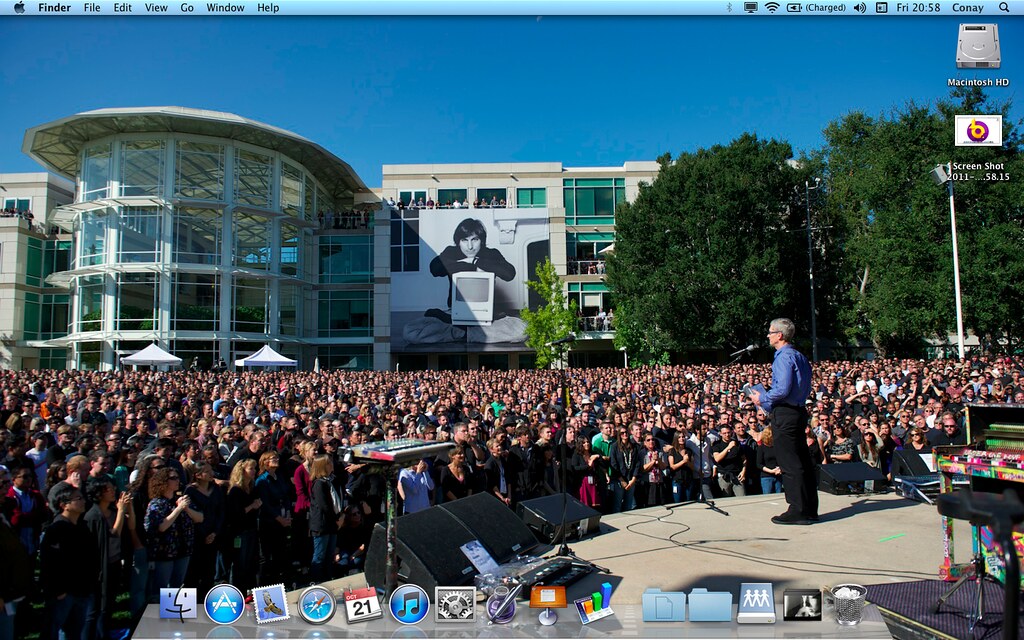Launch the App Store from the Dock

224,604
